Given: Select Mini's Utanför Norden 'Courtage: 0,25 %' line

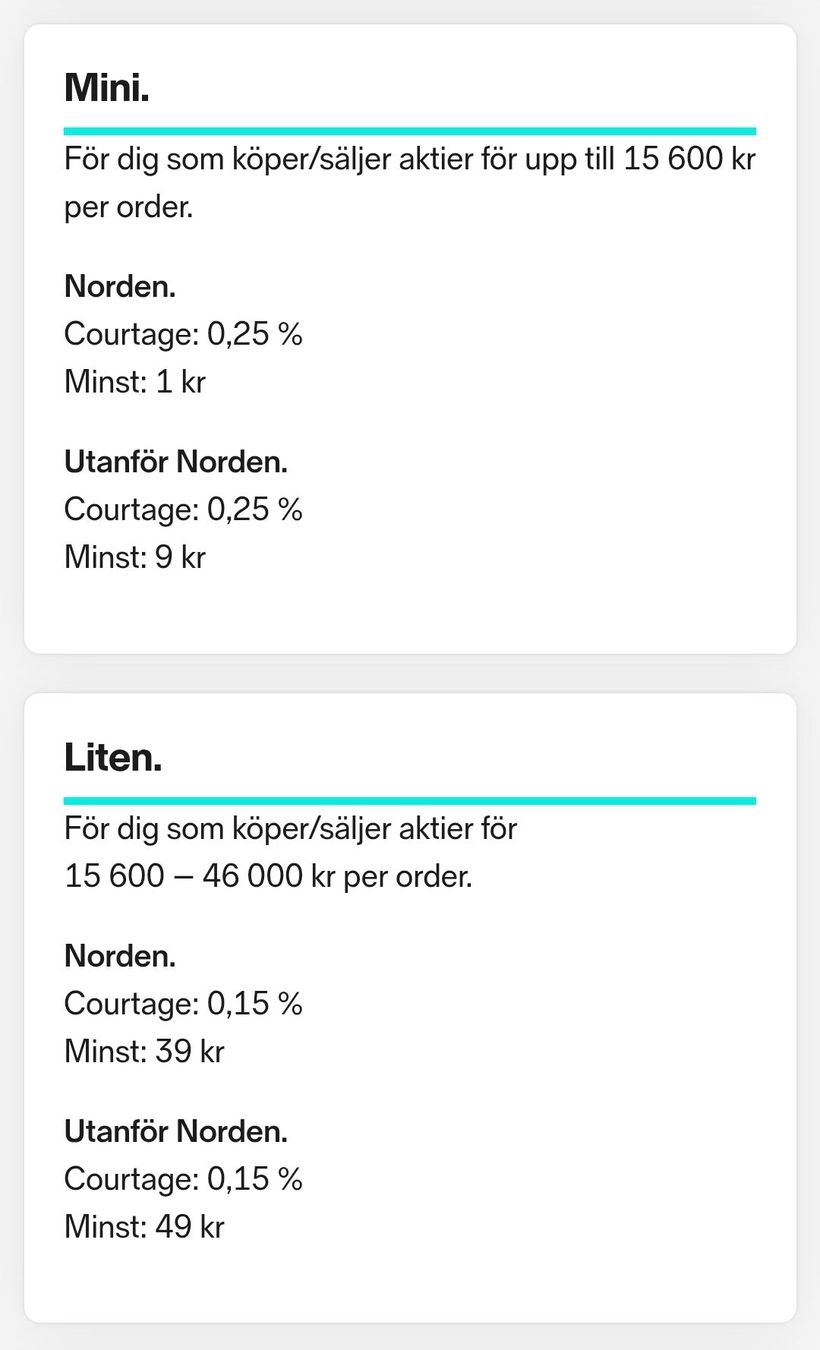Looking at the screenshot, I should (x=183, y=510).
